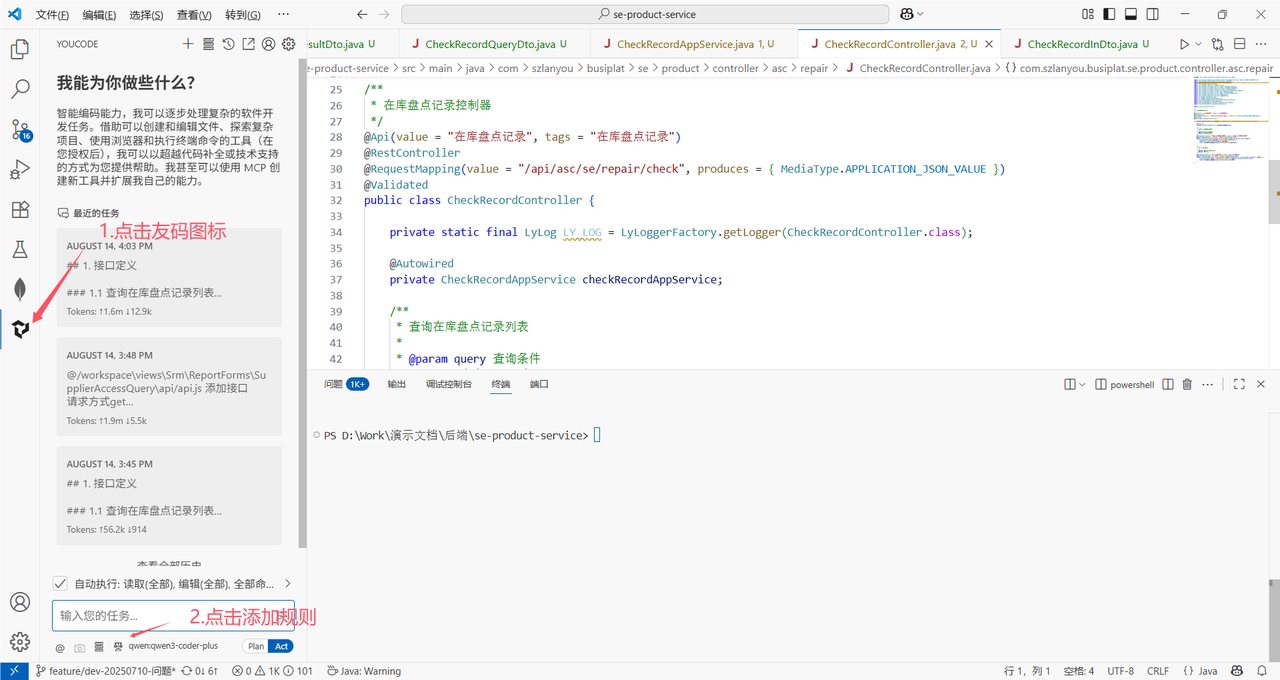Viewport: 1280px width, 680px height.
Task: Open the Explorer view in activity bar
Action: tap(20, 49)
